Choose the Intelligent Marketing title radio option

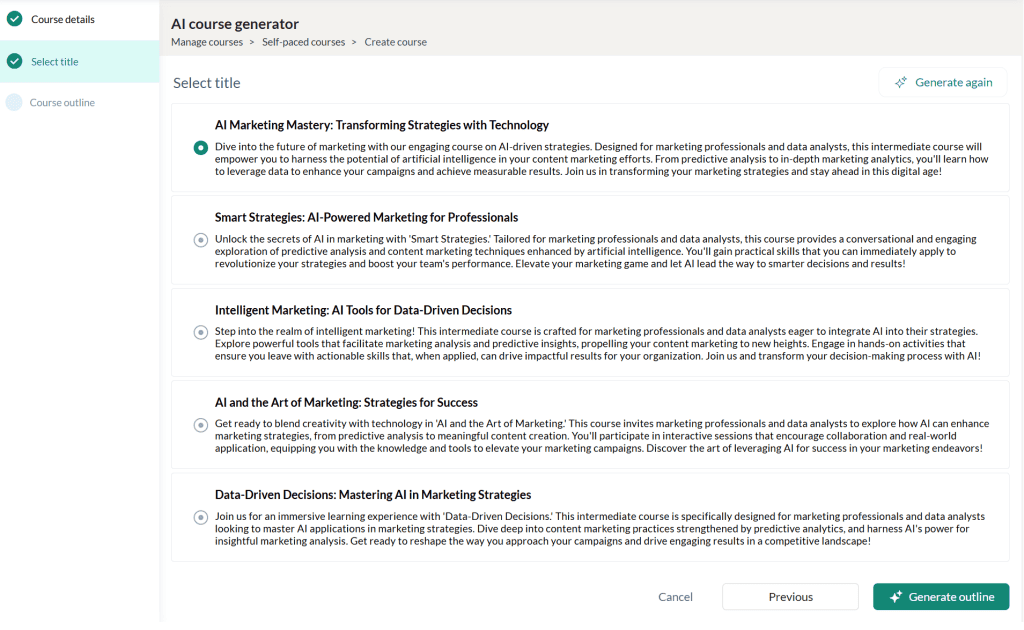(200, 332)
